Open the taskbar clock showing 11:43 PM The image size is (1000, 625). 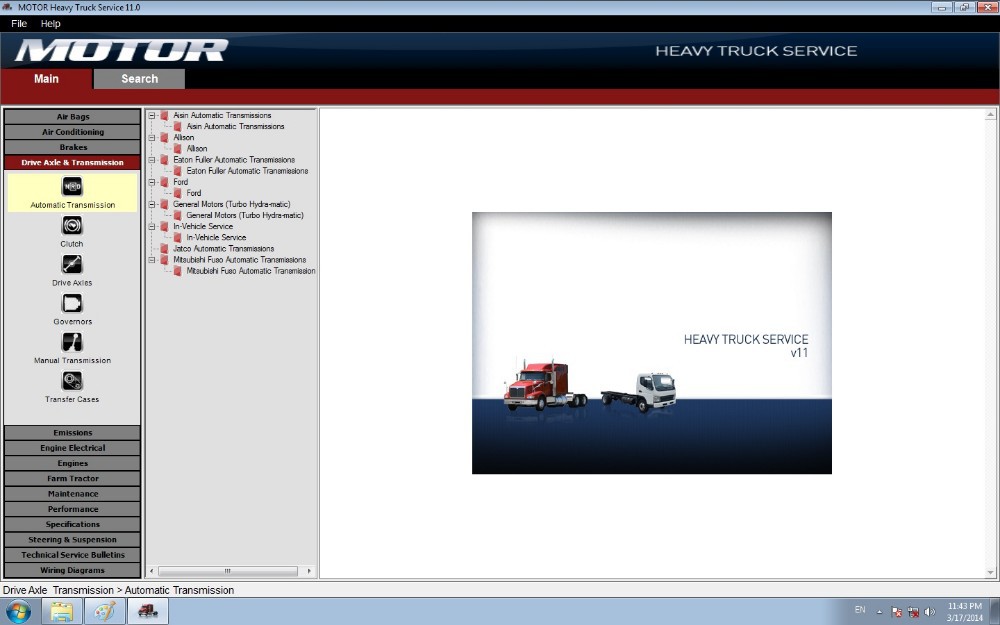click(x=964, y=612)
